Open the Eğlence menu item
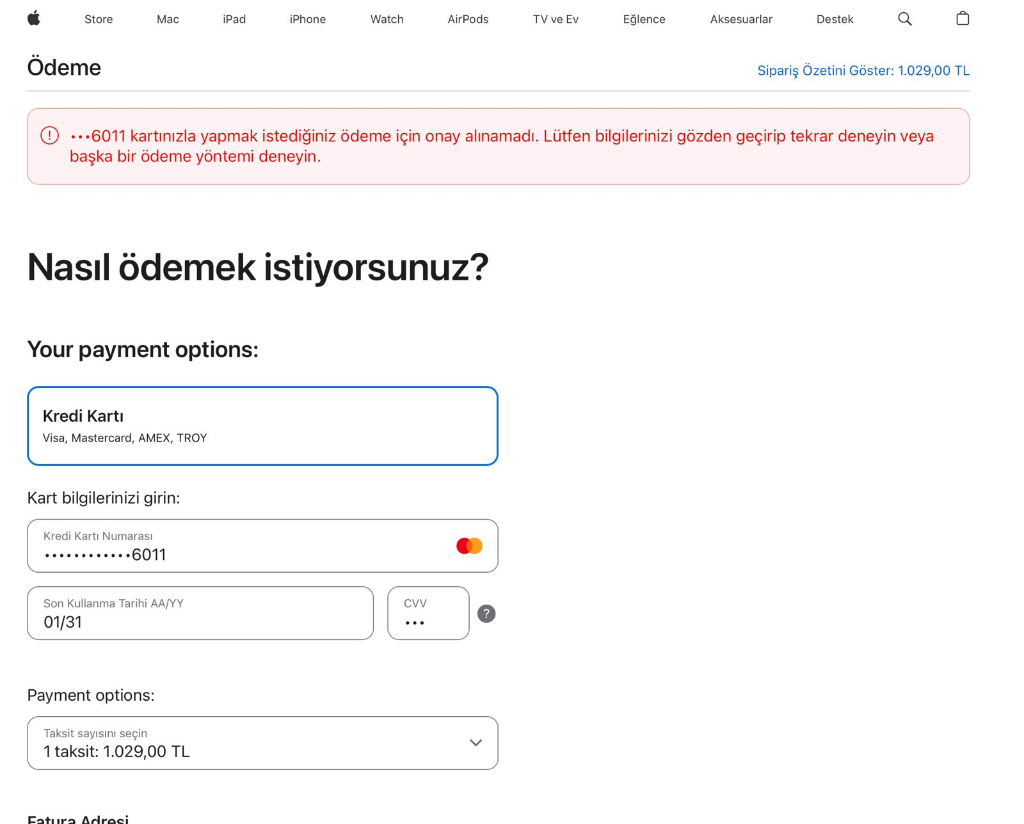Screen dimensions: 1024x824 click(x=643, y=18)
